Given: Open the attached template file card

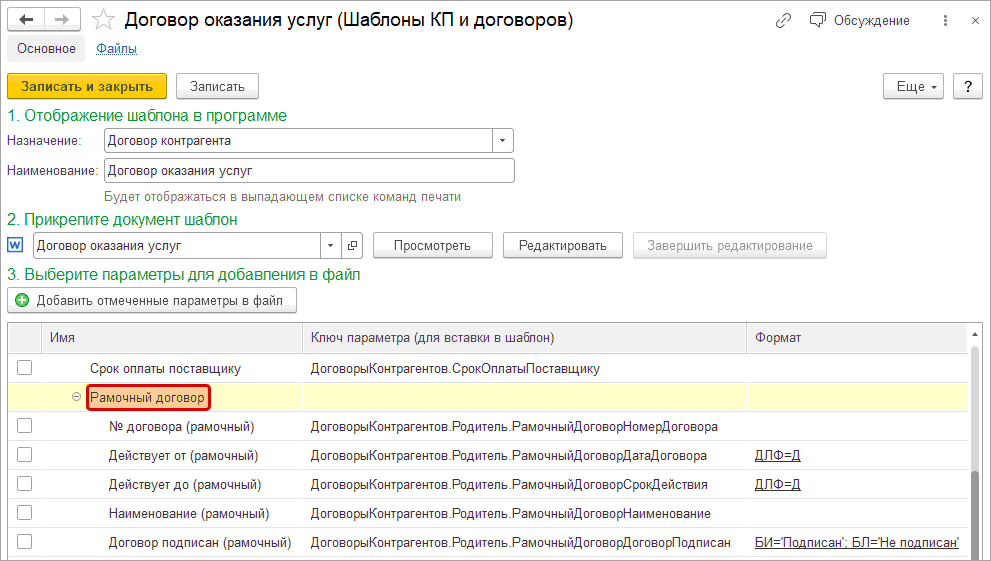Looking at the screenshot, I should (x=352, y=245).
